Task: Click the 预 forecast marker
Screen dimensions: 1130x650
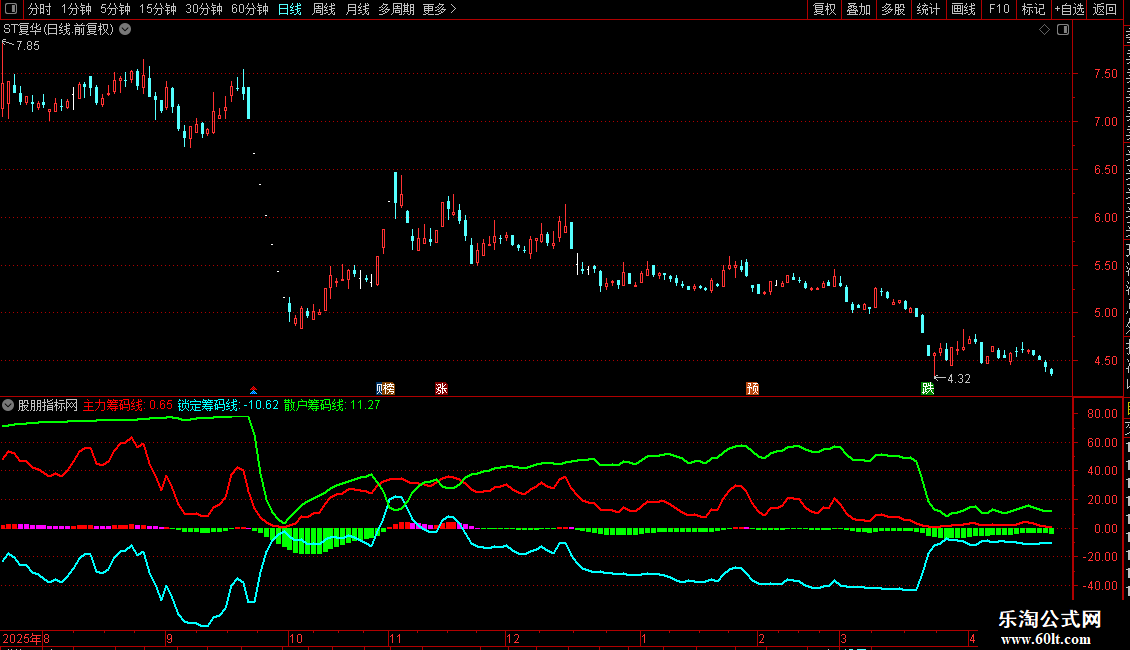Action: tap(752, 388)
